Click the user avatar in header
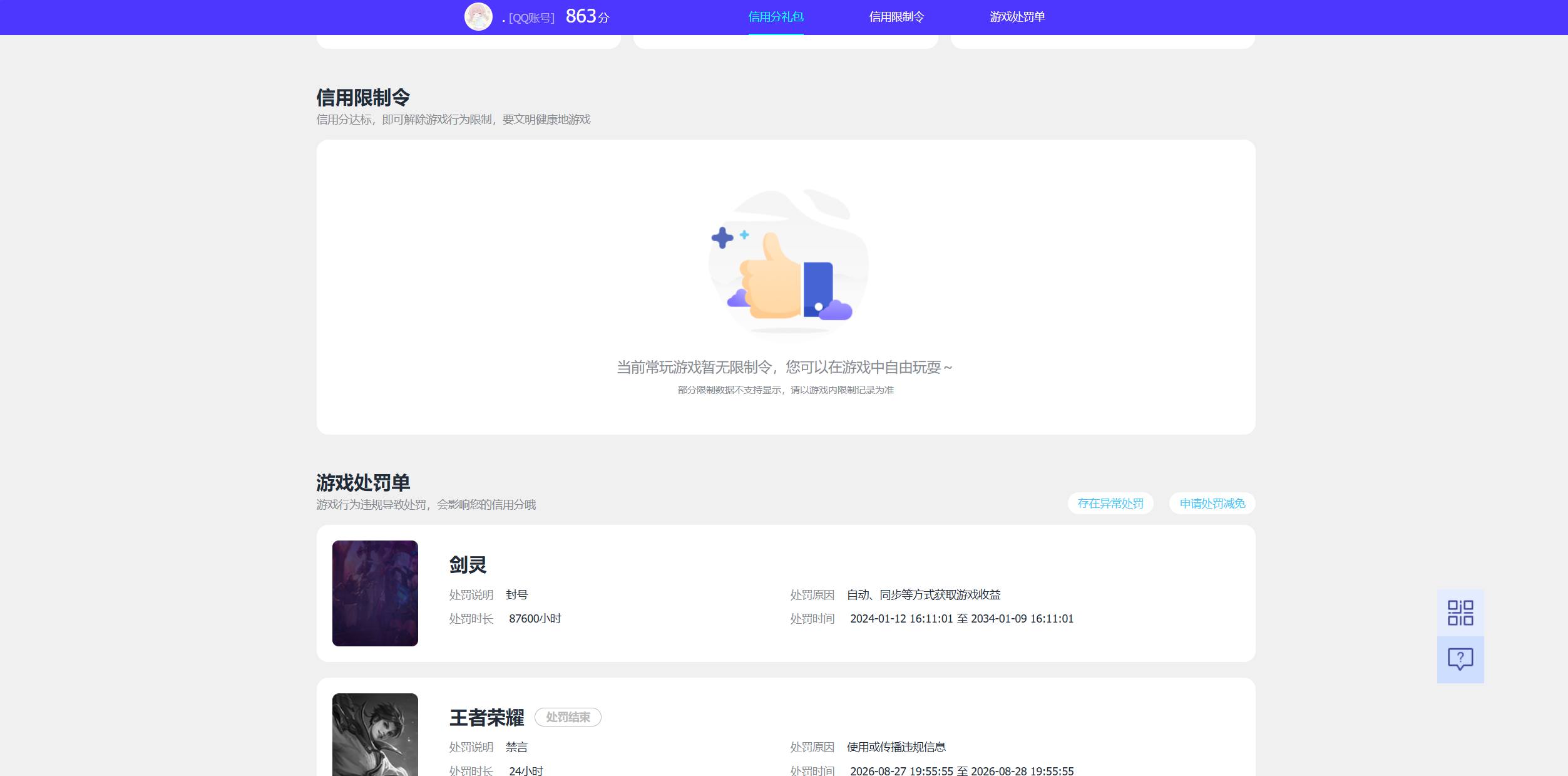This screenshot has height=776, width=1568. coord(478,17)
